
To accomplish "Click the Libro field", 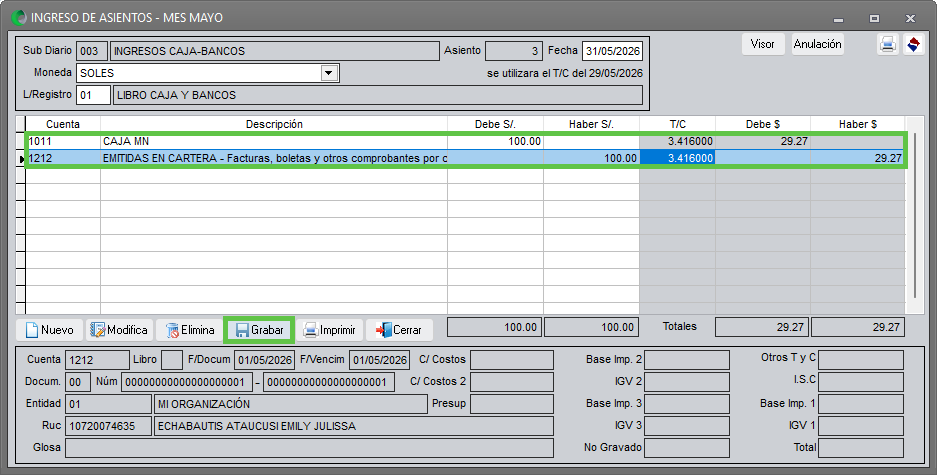I will pyautogui.click(x=172, y=360).
